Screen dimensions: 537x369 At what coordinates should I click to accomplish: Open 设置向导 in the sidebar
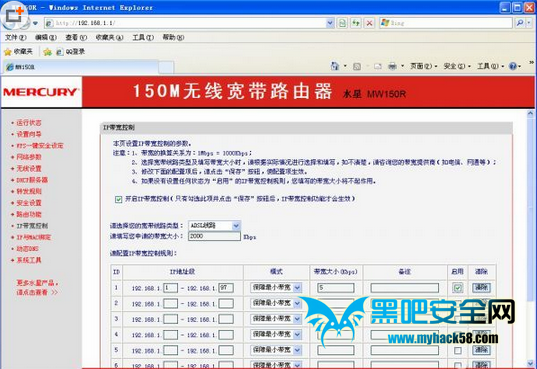point(29,134)
